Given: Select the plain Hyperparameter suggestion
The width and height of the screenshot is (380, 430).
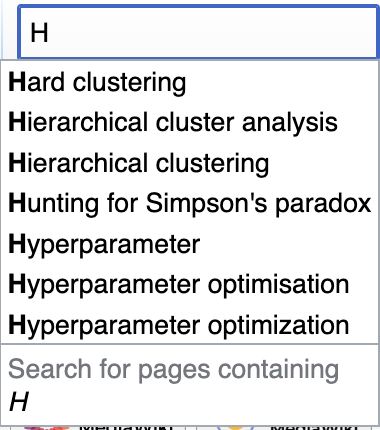Looking at the screenshot, I should click(190, 244).
